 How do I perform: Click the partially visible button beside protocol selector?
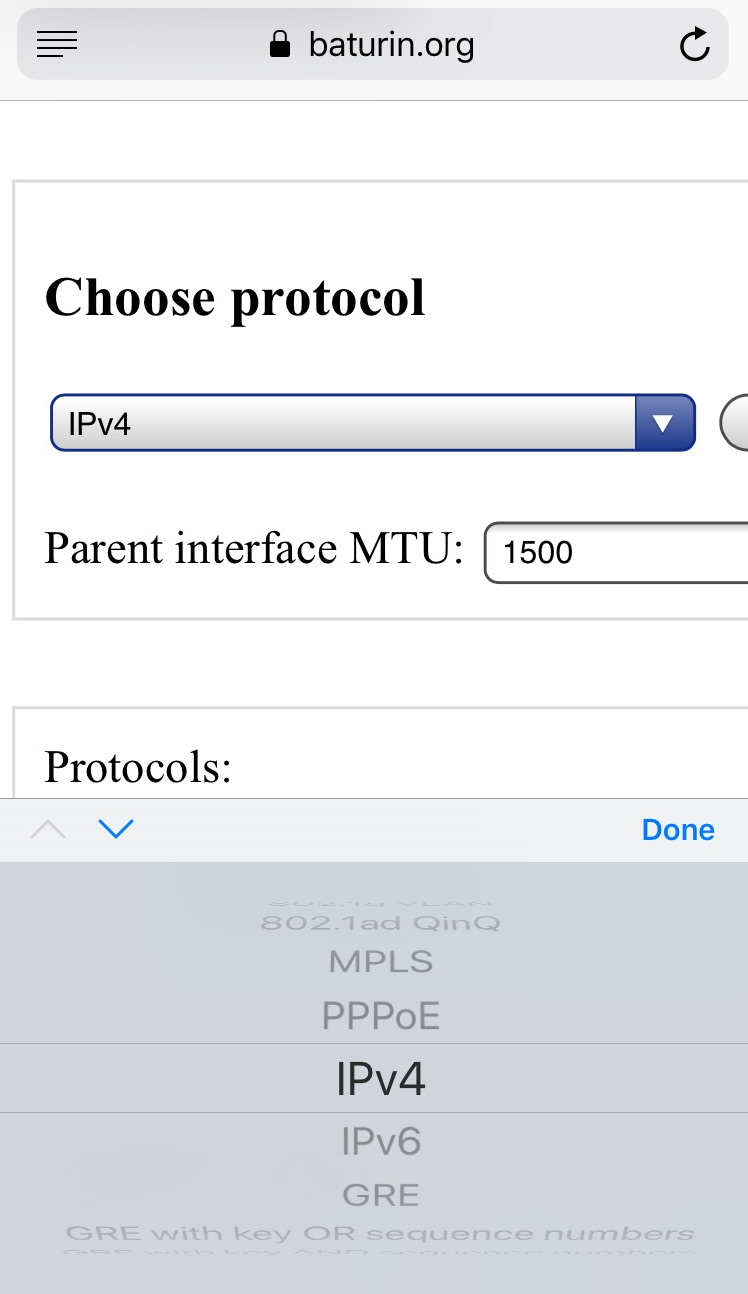pos(734,423)
